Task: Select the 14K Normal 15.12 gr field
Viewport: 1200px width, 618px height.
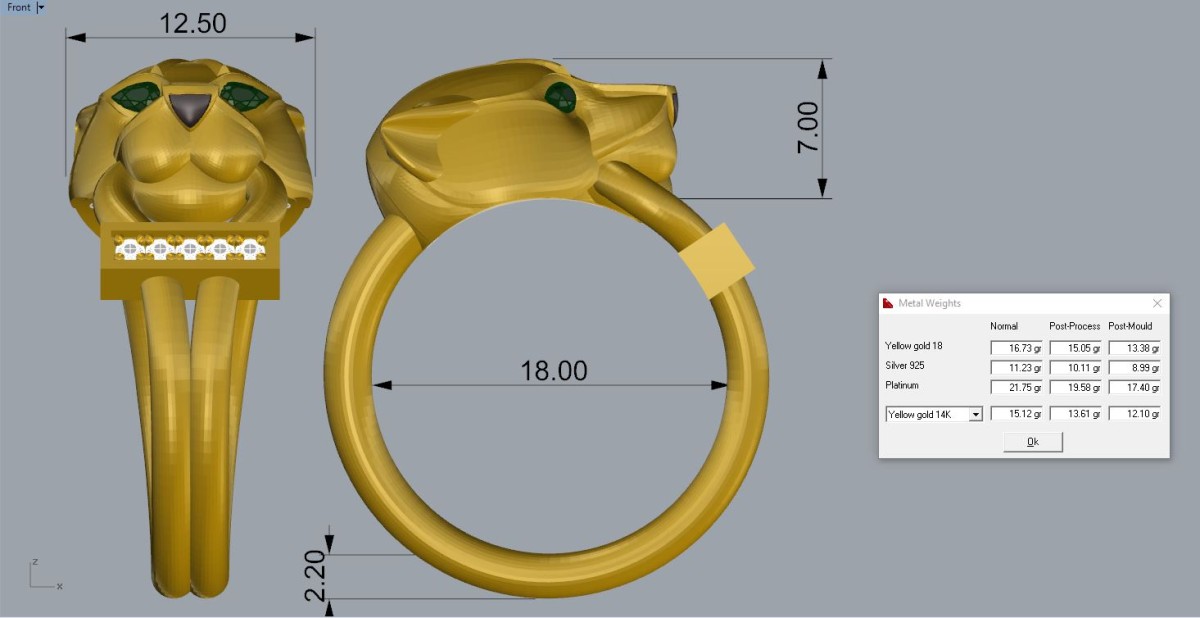Action: [1016, 414]
